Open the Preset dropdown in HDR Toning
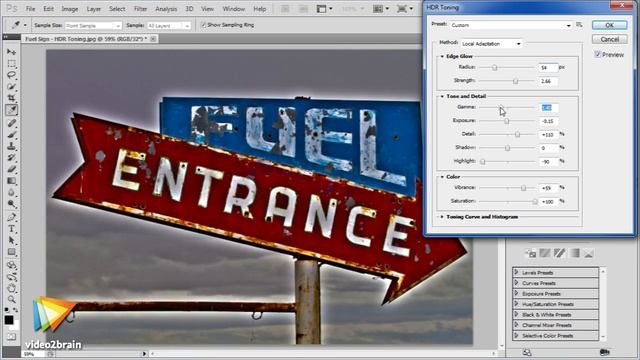Screen dimensions: 640x360 511,25
